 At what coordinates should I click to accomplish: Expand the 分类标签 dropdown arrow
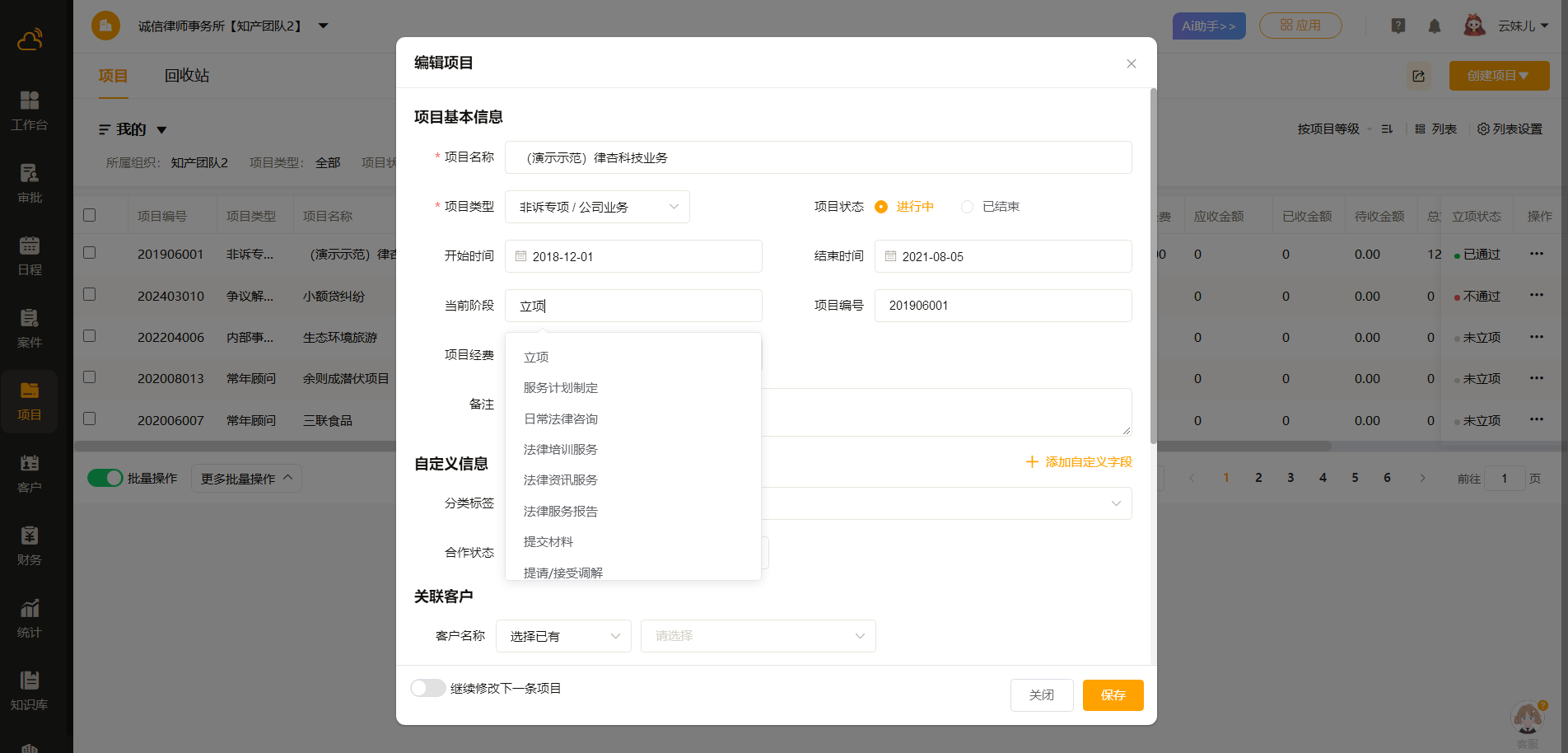pos(1116,503)
